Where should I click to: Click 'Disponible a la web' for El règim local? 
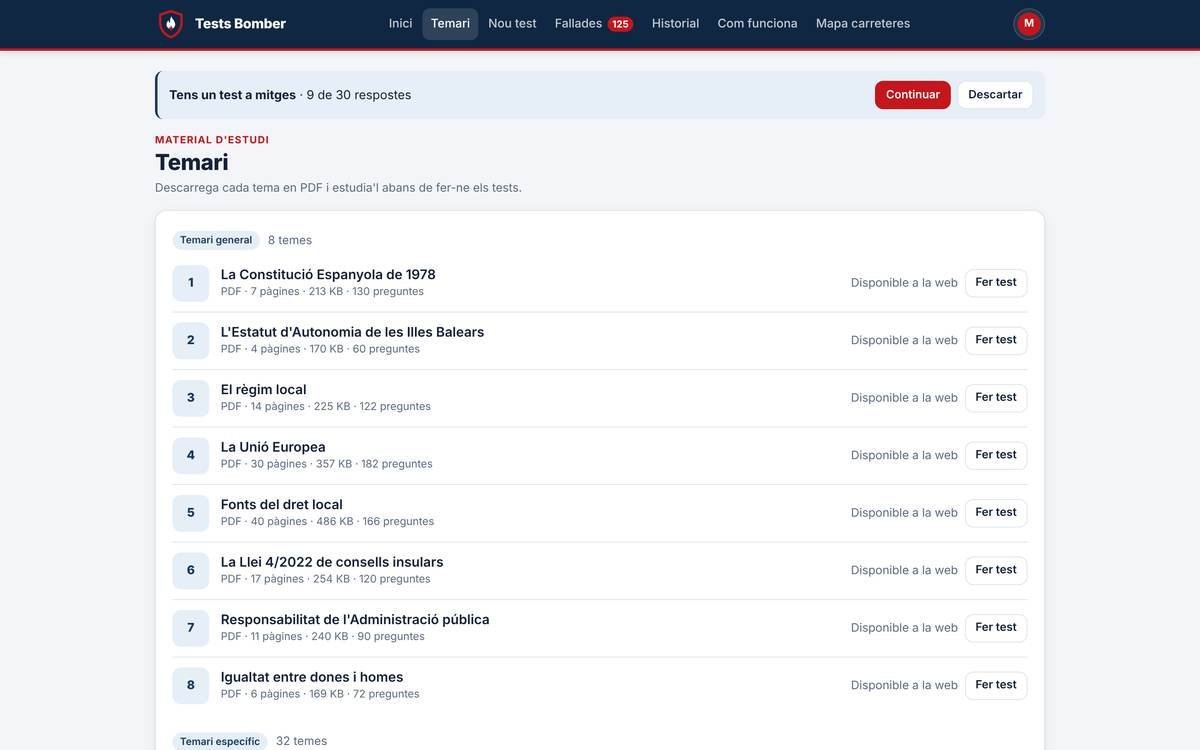[x=904, y=398]
